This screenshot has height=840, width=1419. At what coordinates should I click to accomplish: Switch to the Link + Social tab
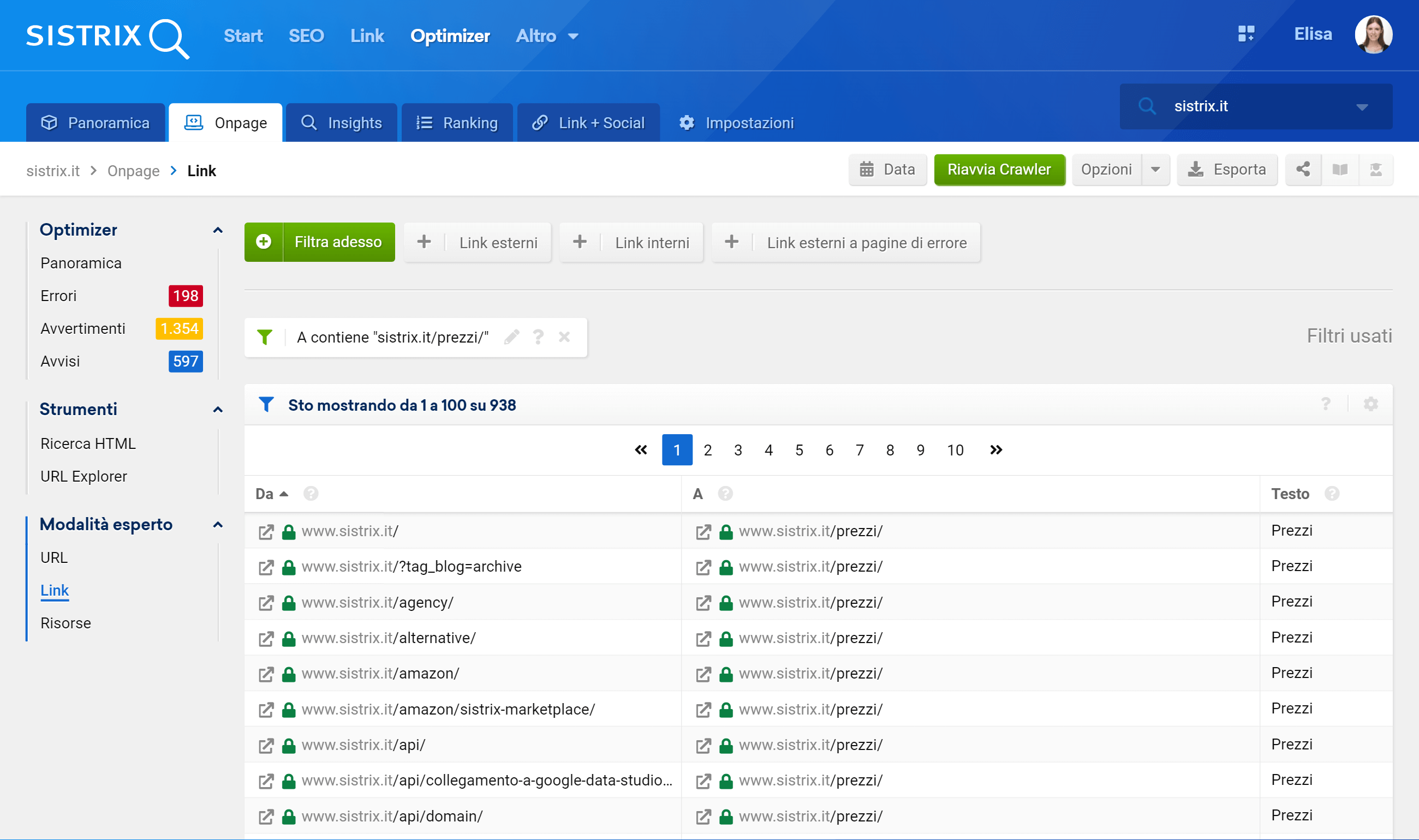pyautogui.click(x=588, y=122)
